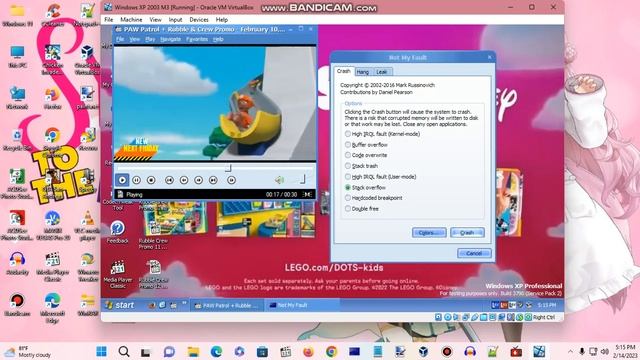This screenshot has height=360, width=640.
Task: Open the File menu in Media Player Classic
Action: pyautogui.click(x=120, y=39)
